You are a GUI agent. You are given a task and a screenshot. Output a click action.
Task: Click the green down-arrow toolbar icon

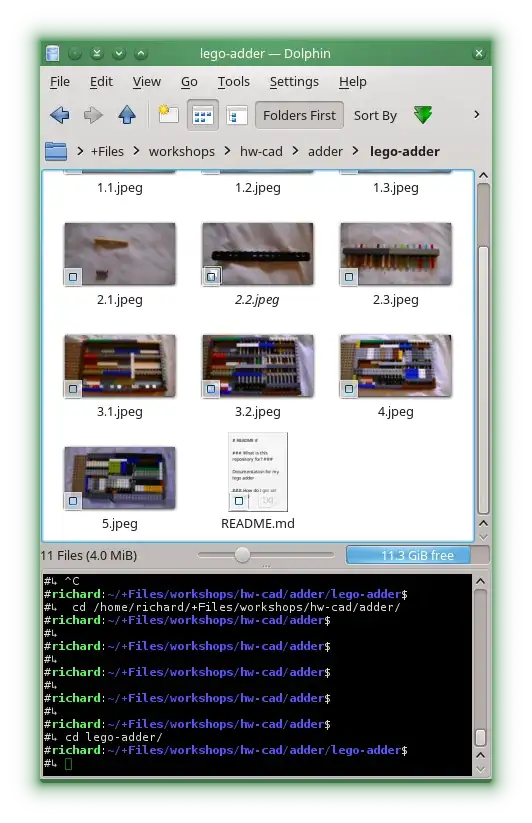pyautogui.click(x=423, y=115)
